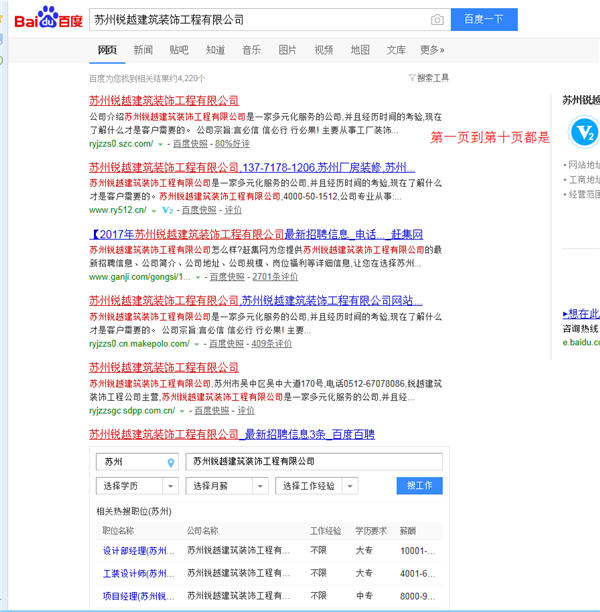Open the 搜索工具 filter tool

click(x=429, y=78)
